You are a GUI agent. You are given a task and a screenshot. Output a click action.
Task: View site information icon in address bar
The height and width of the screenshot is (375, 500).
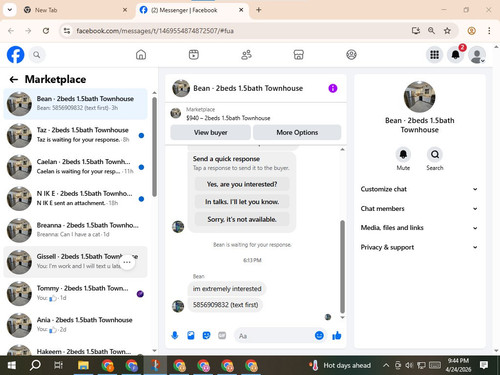[67, 31]
